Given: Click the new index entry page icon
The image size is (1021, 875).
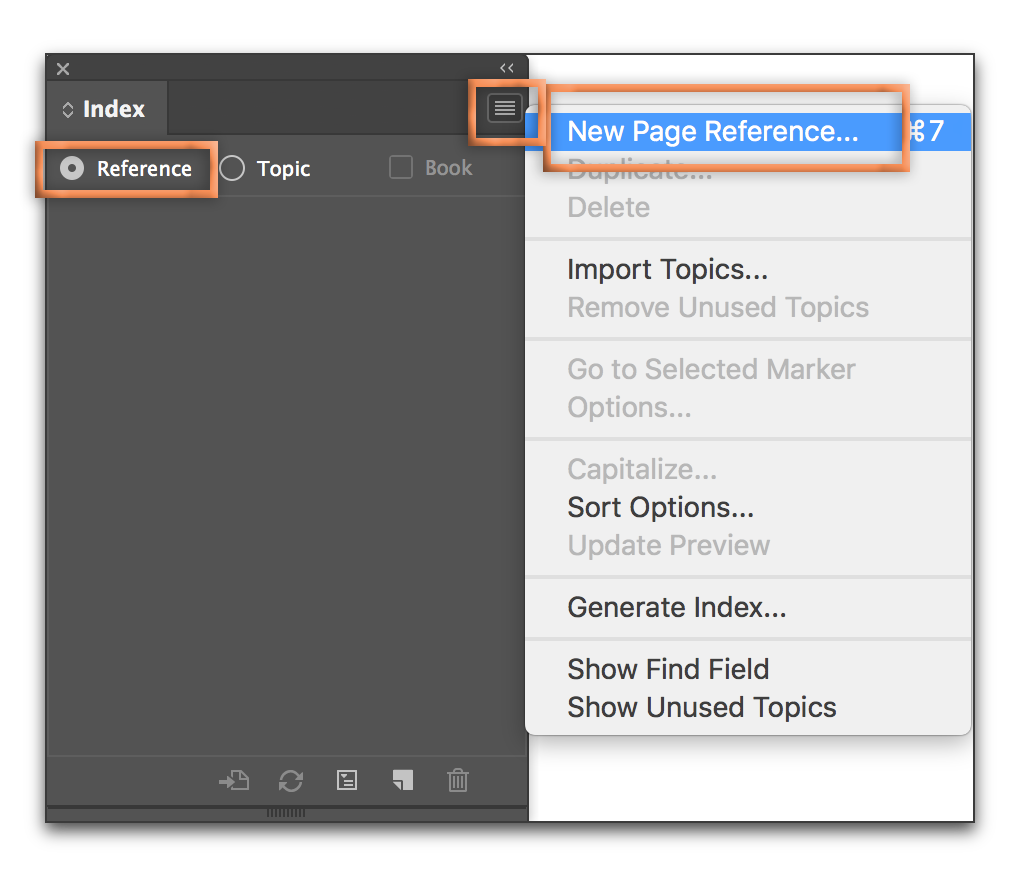Looking at the screenshot, I should [234, 781].
